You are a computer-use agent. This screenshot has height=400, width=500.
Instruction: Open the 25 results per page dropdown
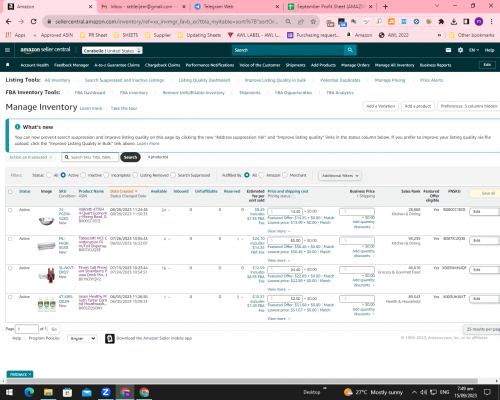pyautogui.click(x=482, y=329)
